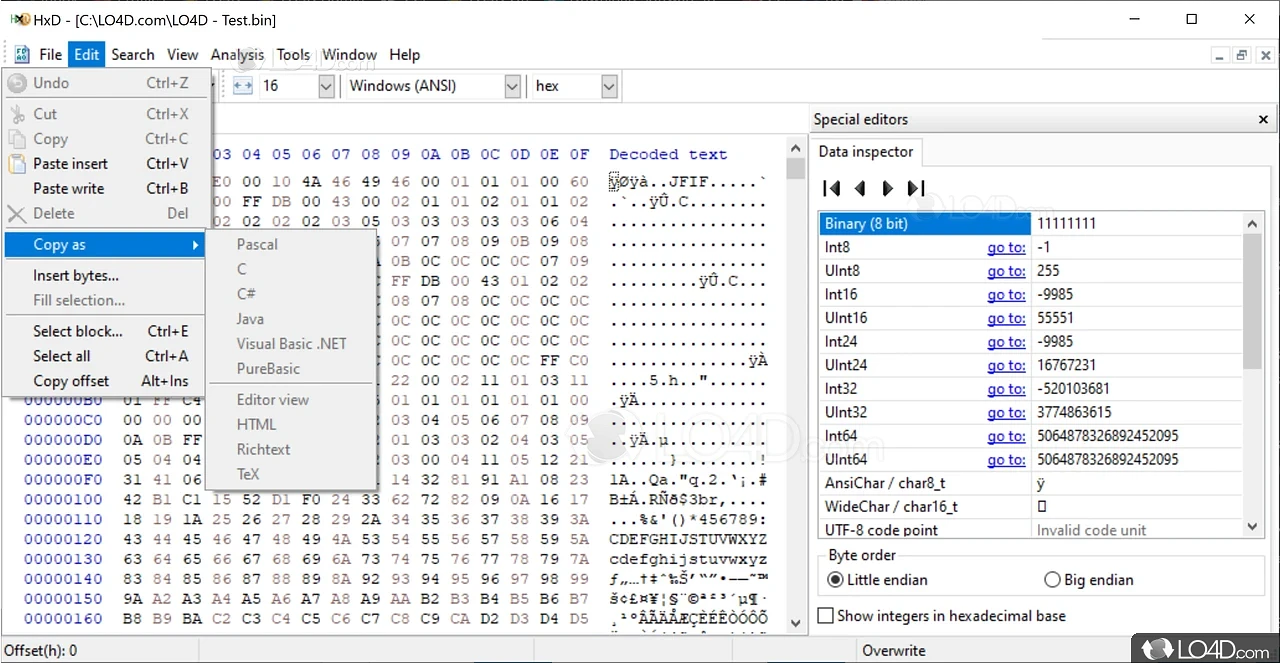This screenshot has height=663, width=1280.
Task: Choose Pascal in Copy as submenu
Action: [291, 244]
